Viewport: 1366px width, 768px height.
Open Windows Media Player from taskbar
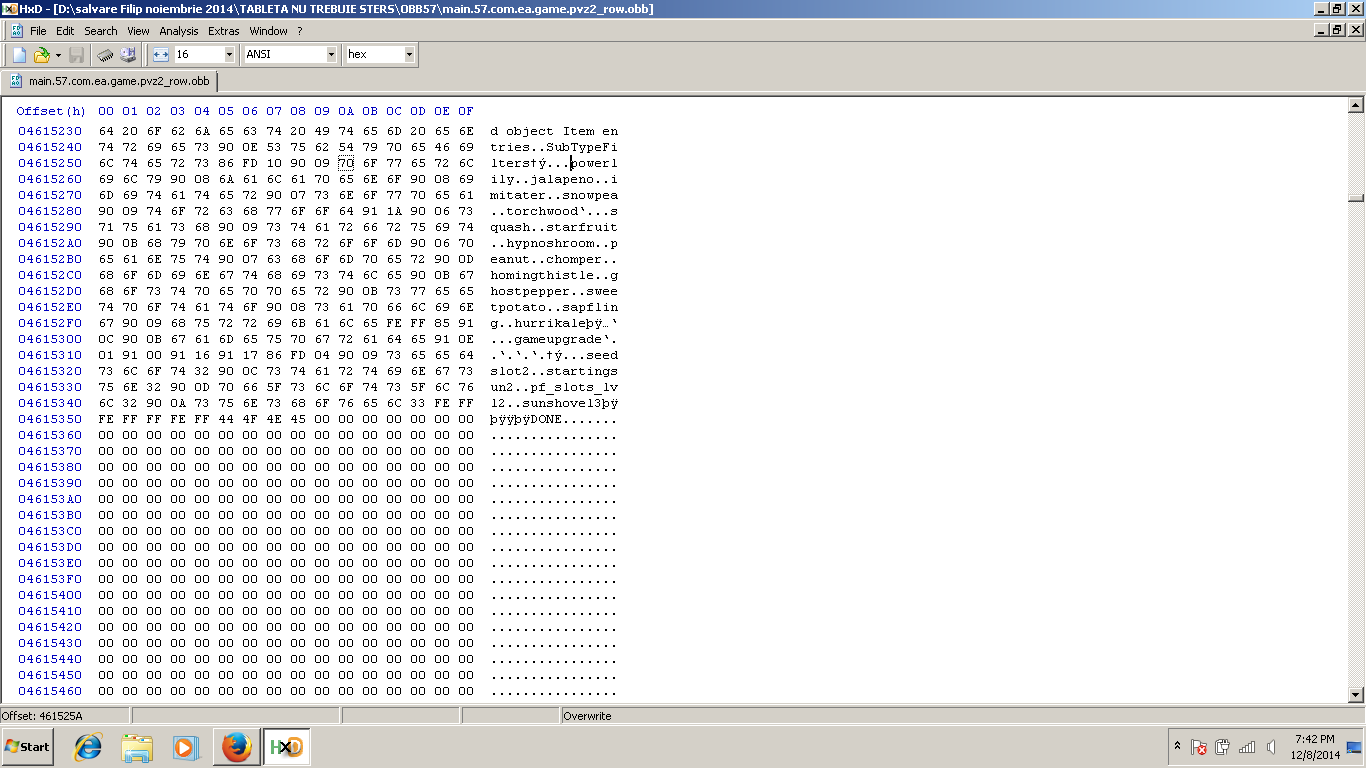click(x=186, y=747)
